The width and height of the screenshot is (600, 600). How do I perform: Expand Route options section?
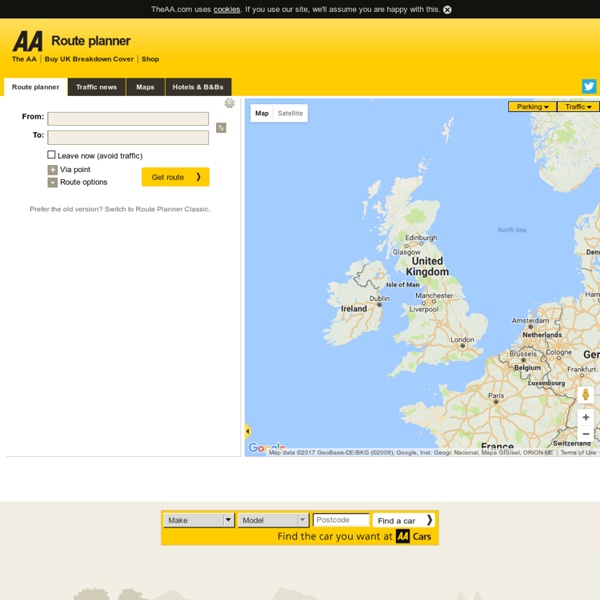coord(53,183)
